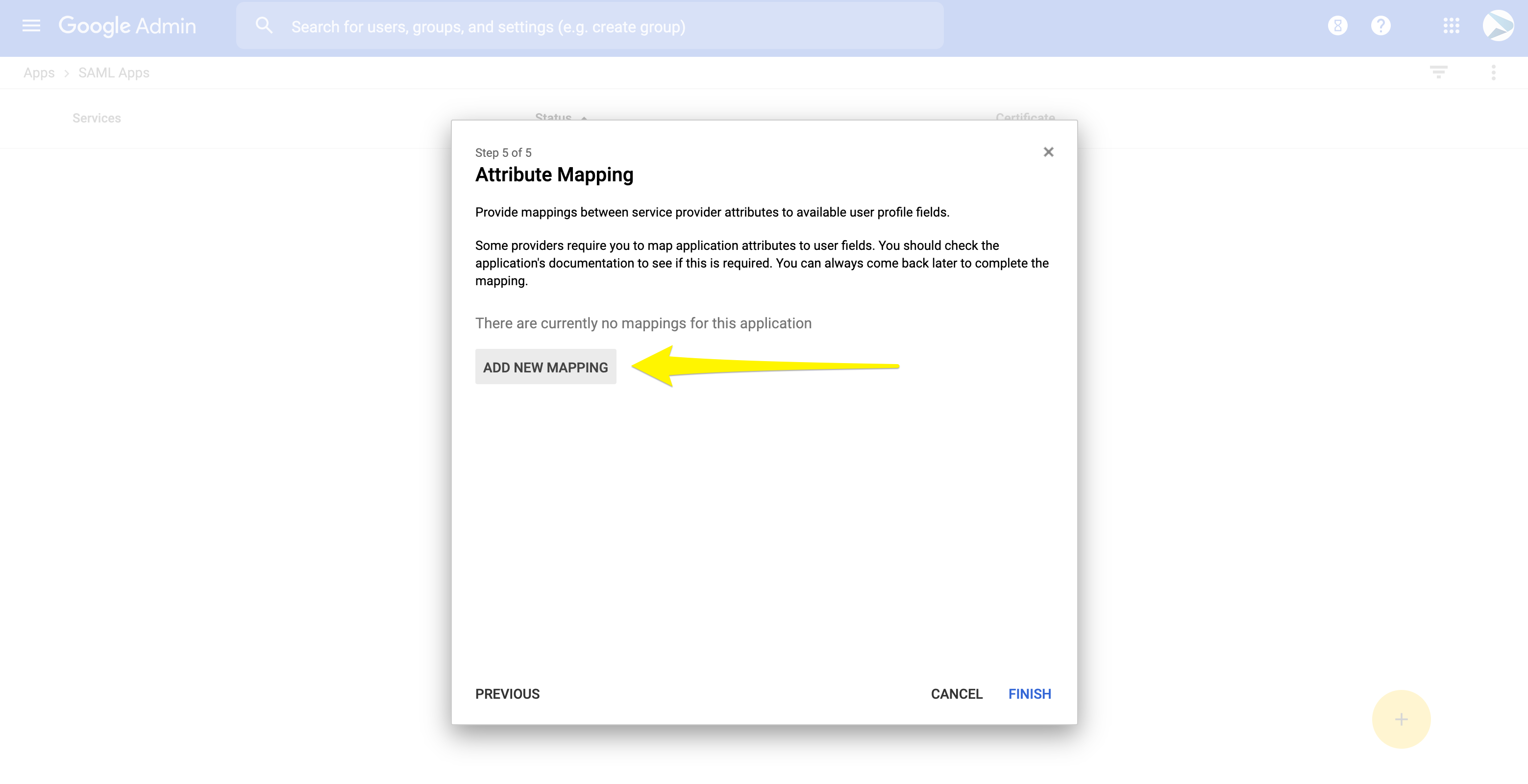Finish the Attribute Mapping step

[x=1030, y=694]
